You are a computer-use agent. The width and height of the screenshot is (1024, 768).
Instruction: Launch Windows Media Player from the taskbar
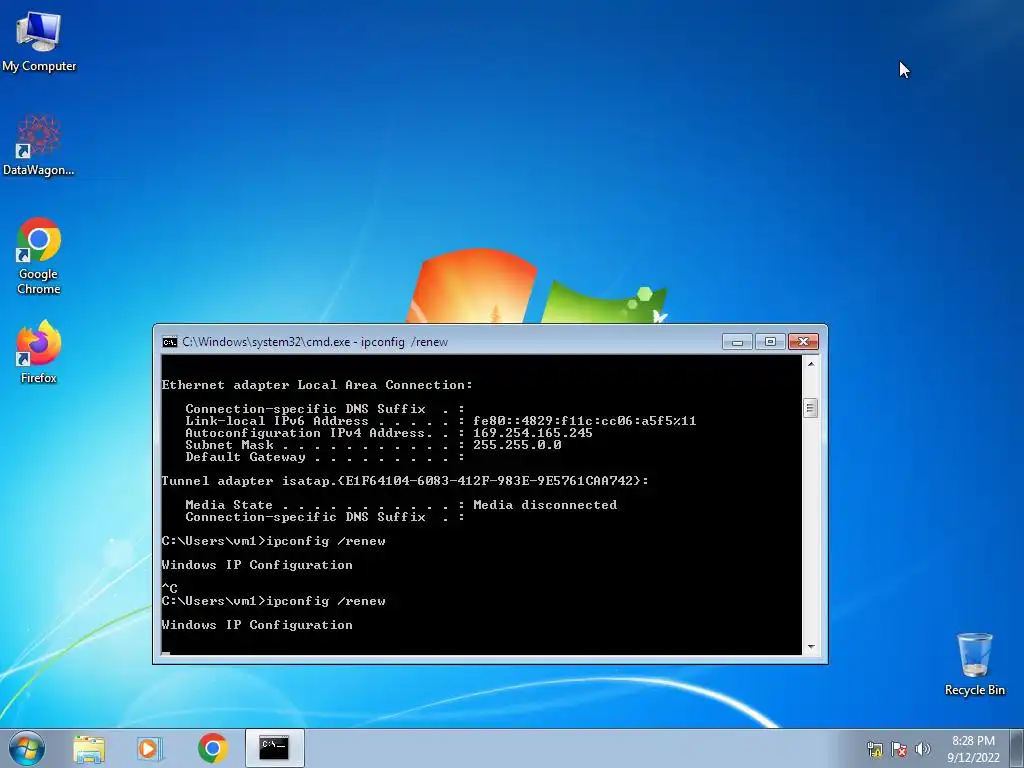coord(150,748)
